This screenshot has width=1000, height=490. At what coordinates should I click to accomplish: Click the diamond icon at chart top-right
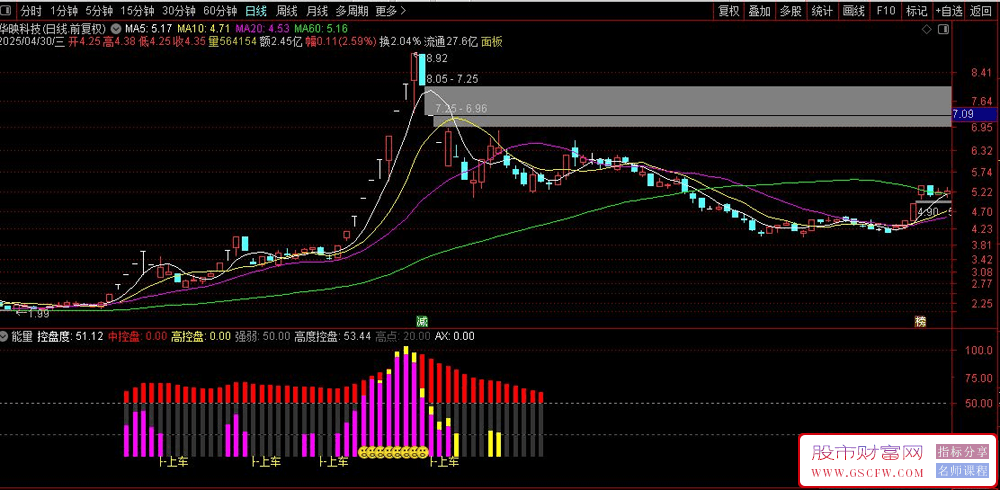[926, 30]
